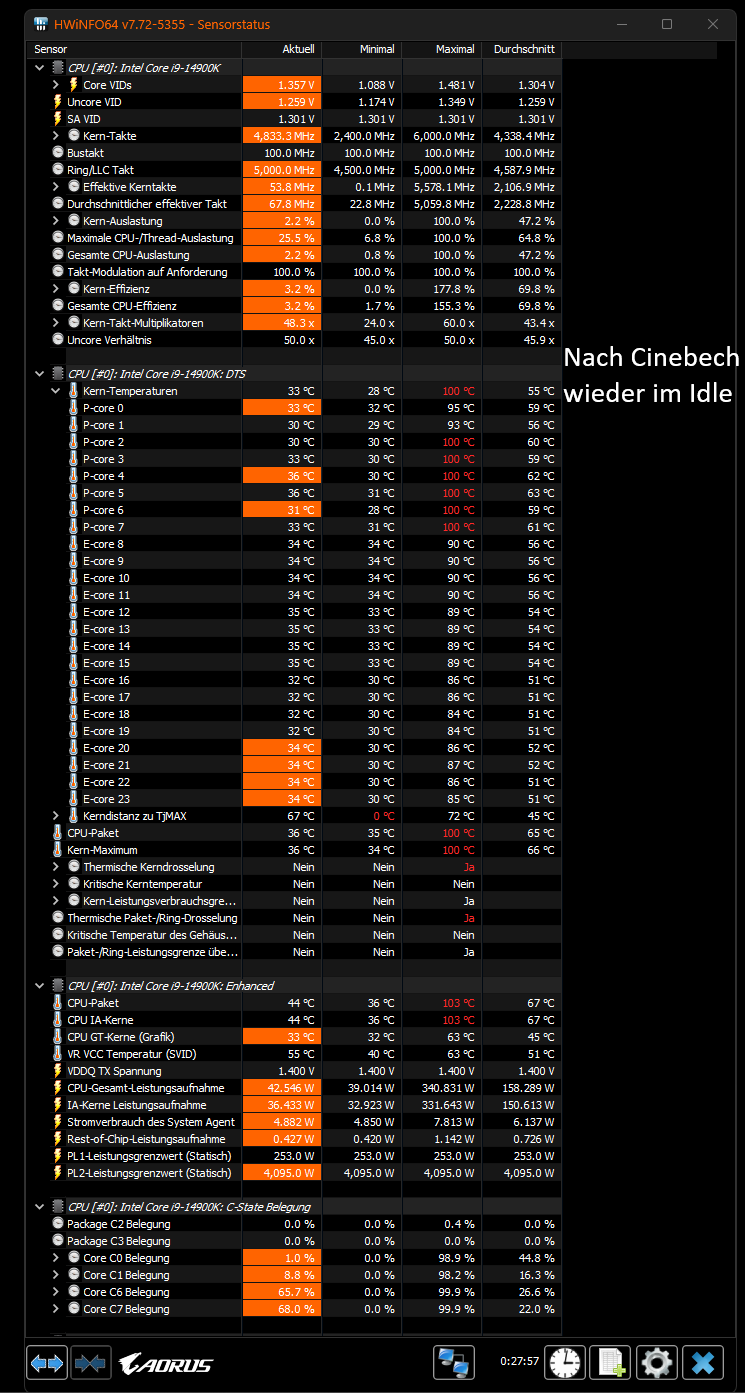Screen dimensions: 745x1393
Task: Click the chip icon of the DTS section
Action: click(x=57, y=374)
